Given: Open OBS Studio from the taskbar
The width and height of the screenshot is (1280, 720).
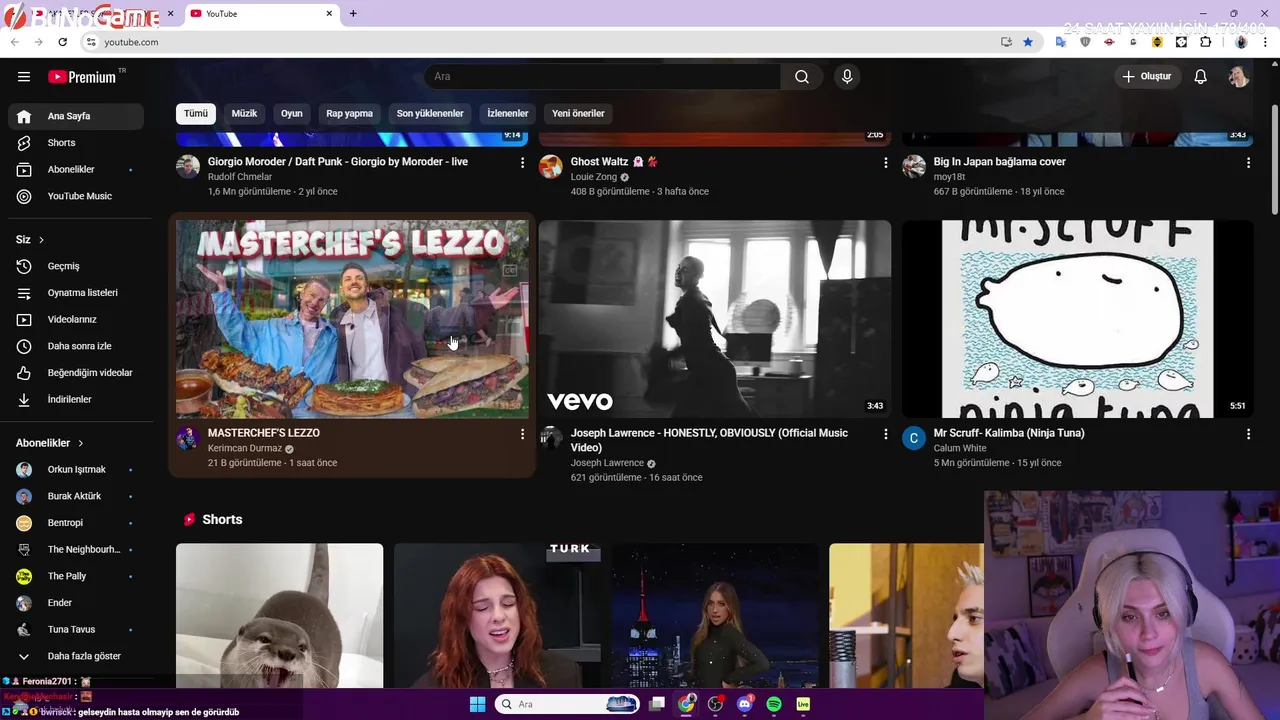Looking at the screenshot, I should (715, 704).
